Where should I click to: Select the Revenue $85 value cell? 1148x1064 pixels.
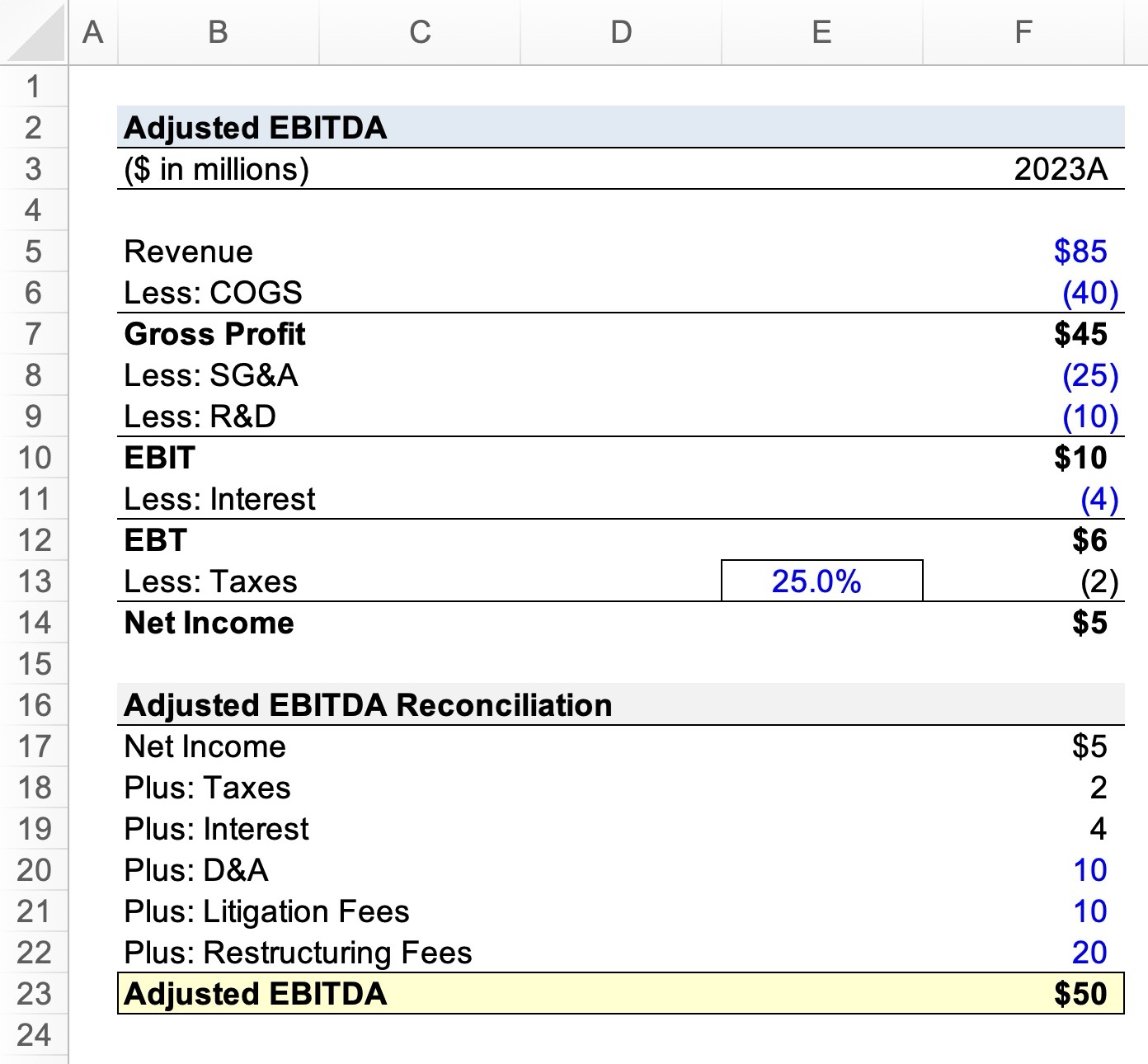pyautogui.click(x=1023, y=252)
